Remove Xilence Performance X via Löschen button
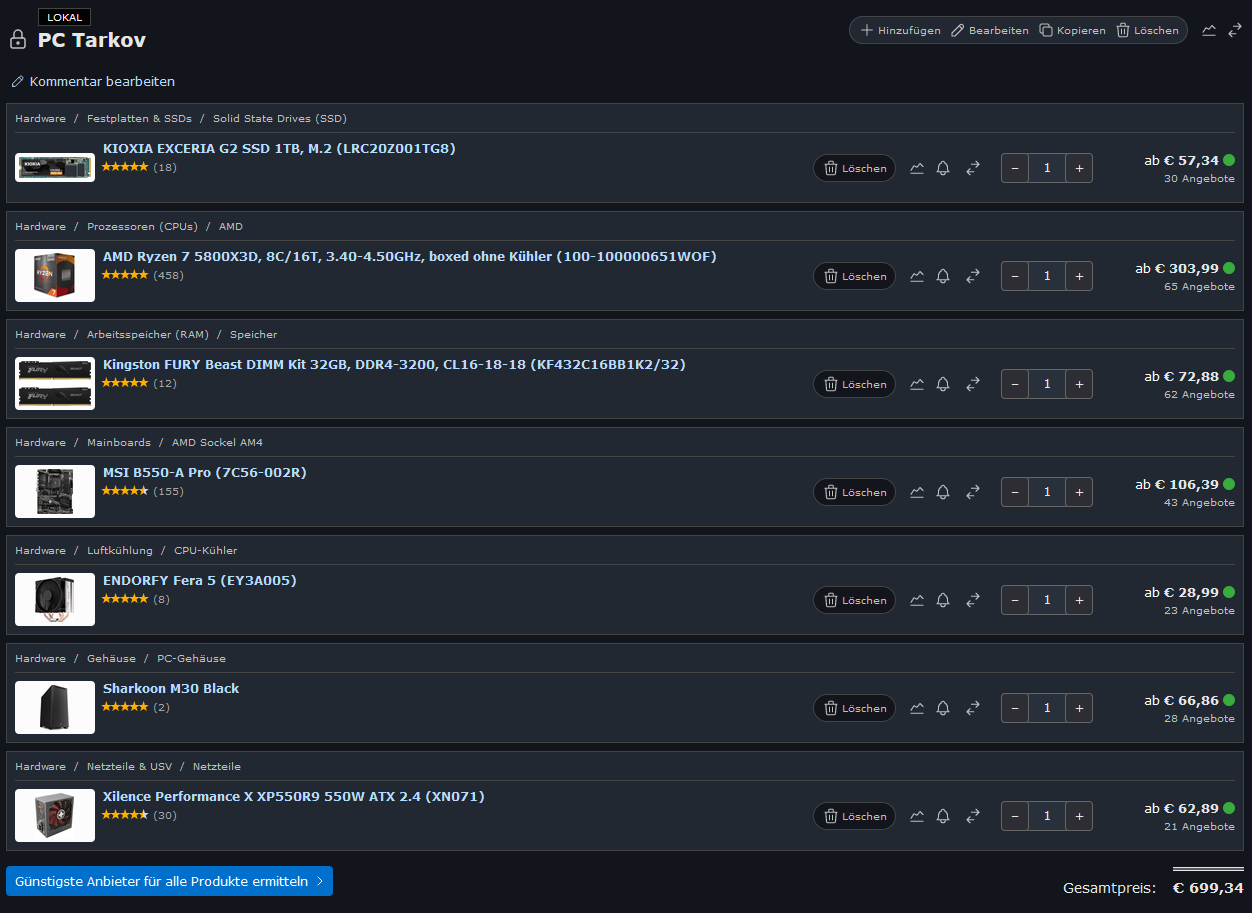Viewport: 1252px width, 913px height. [854, 816]
